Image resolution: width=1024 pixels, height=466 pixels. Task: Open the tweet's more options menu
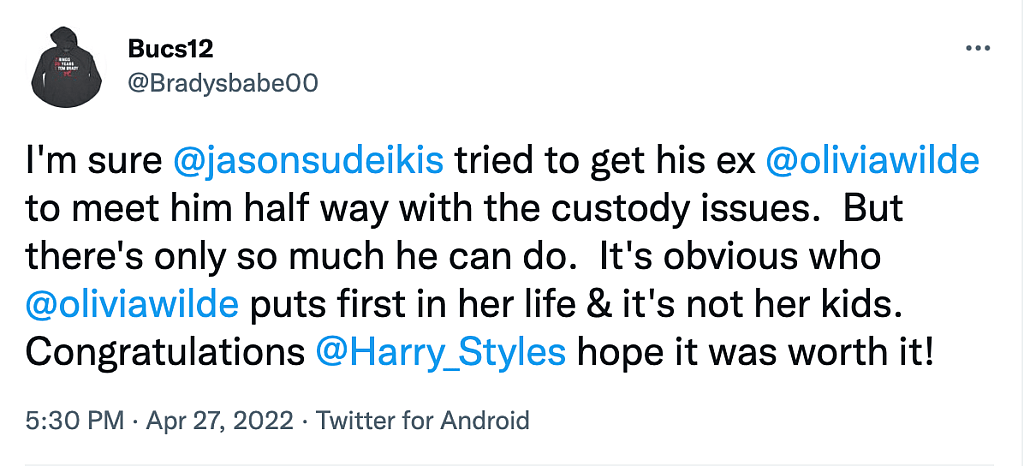click(x=976, y=49)
